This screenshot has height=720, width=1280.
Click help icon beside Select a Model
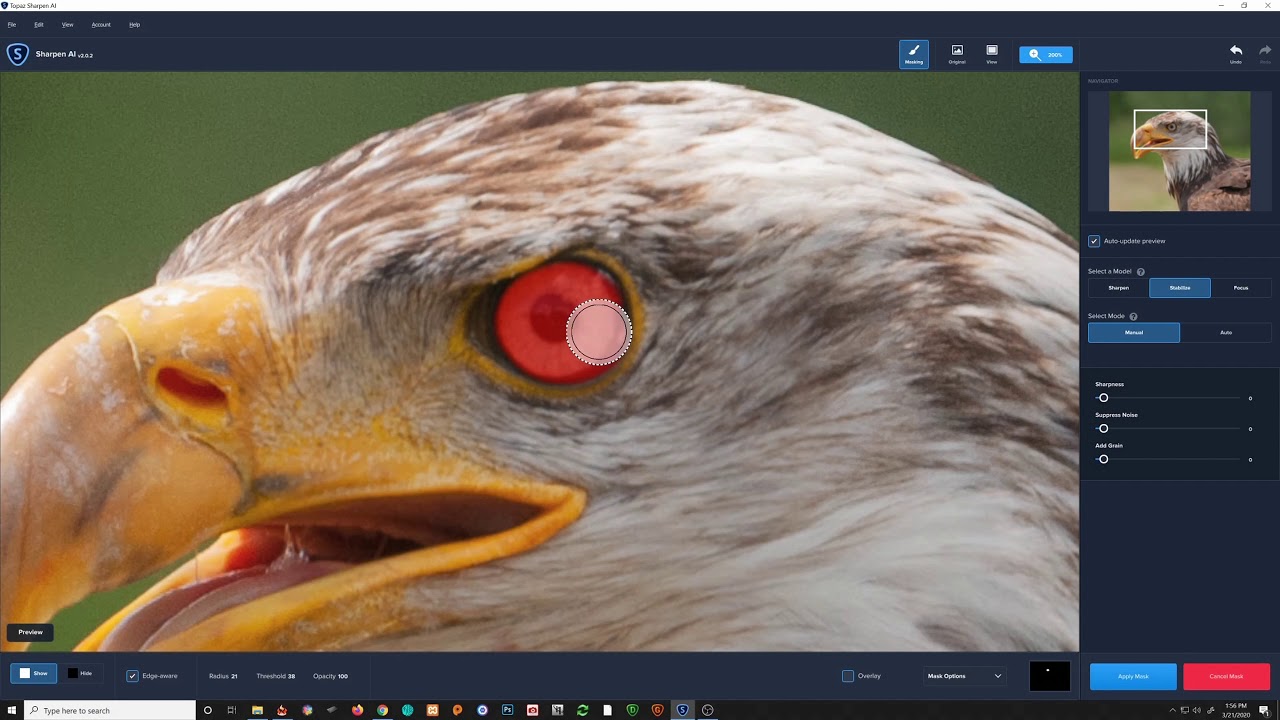(1141, 272)
